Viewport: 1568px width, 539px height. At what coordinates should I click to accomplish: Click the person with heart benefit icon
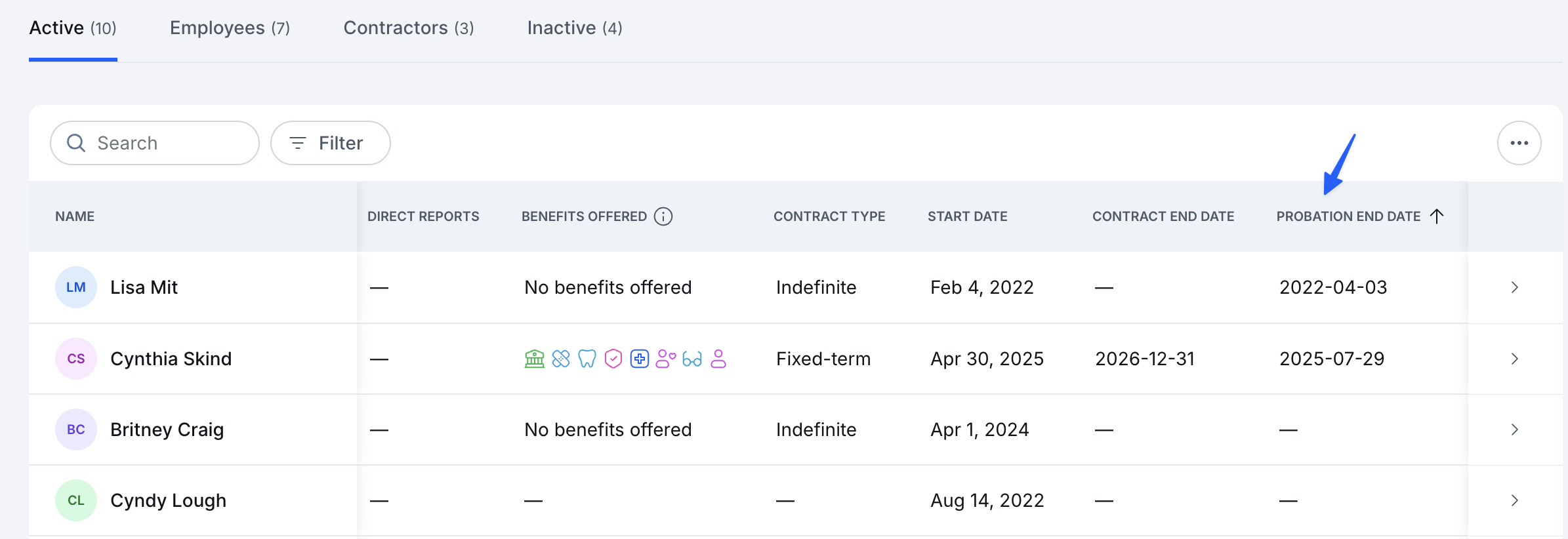[x=666, y=359]
